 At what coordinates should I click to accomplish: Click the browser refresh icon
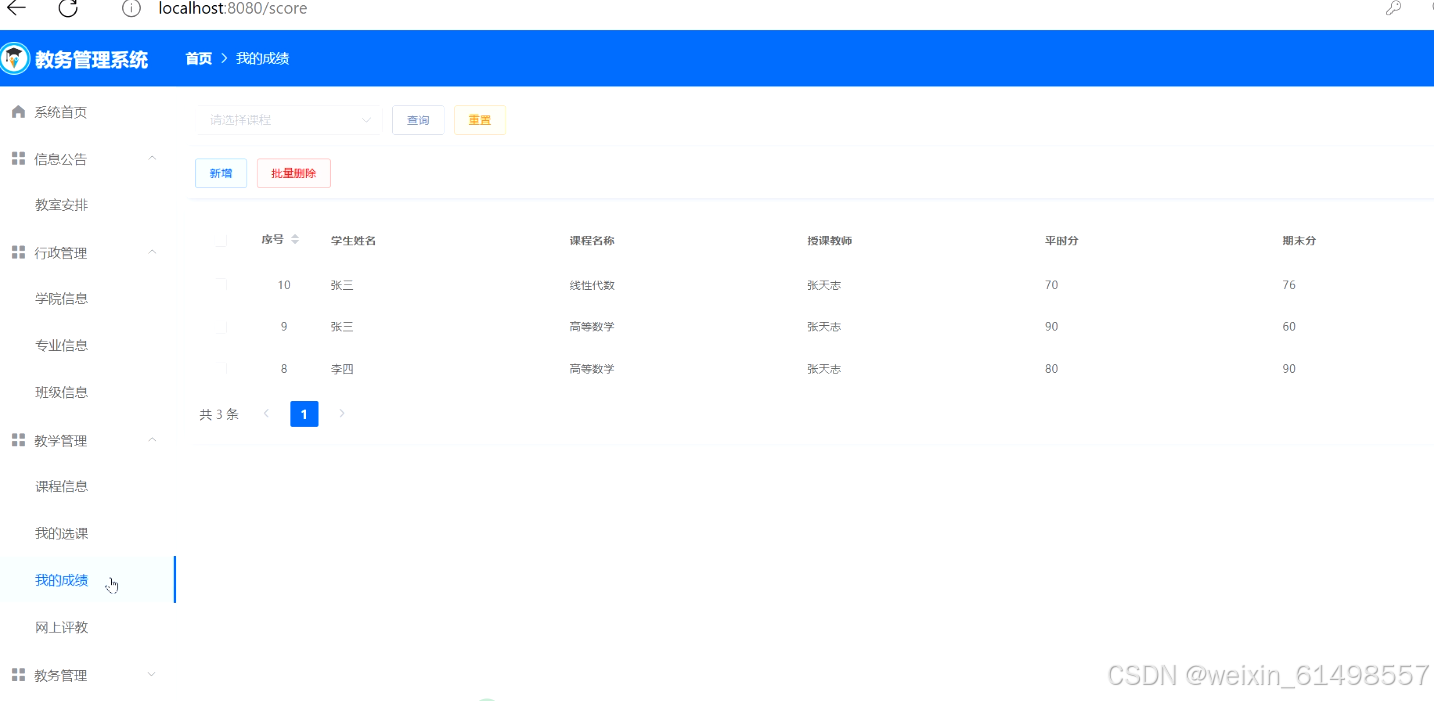(x=67, y=9)
